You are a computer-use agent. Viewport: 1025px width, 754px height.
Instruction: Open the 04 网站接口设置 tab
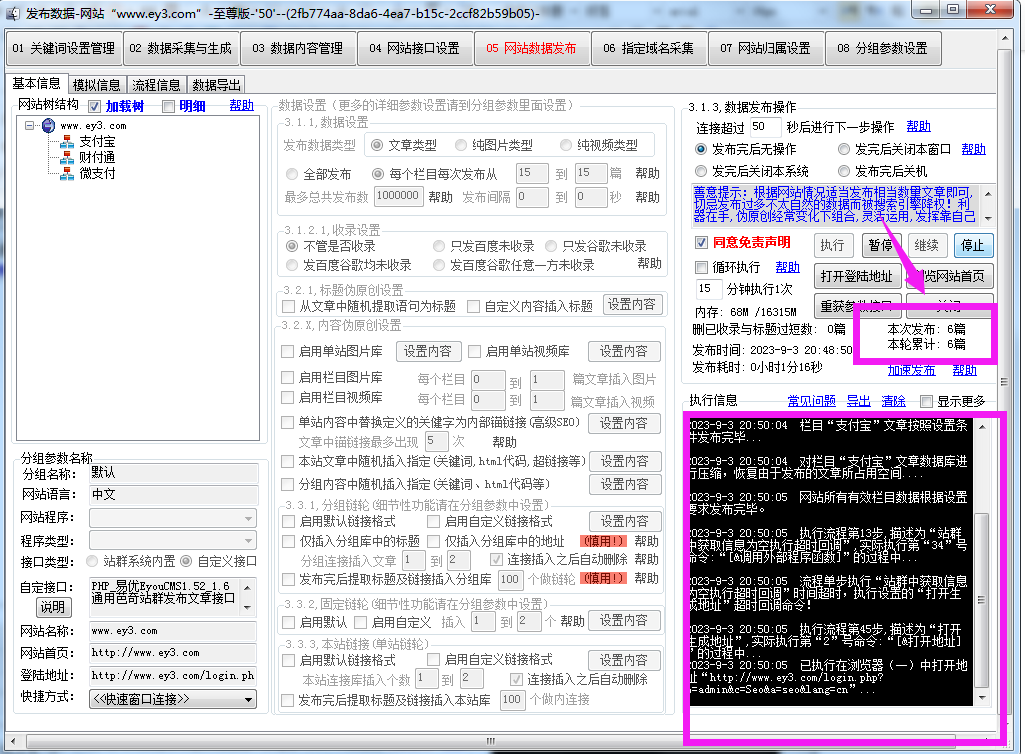coord(414,48)
